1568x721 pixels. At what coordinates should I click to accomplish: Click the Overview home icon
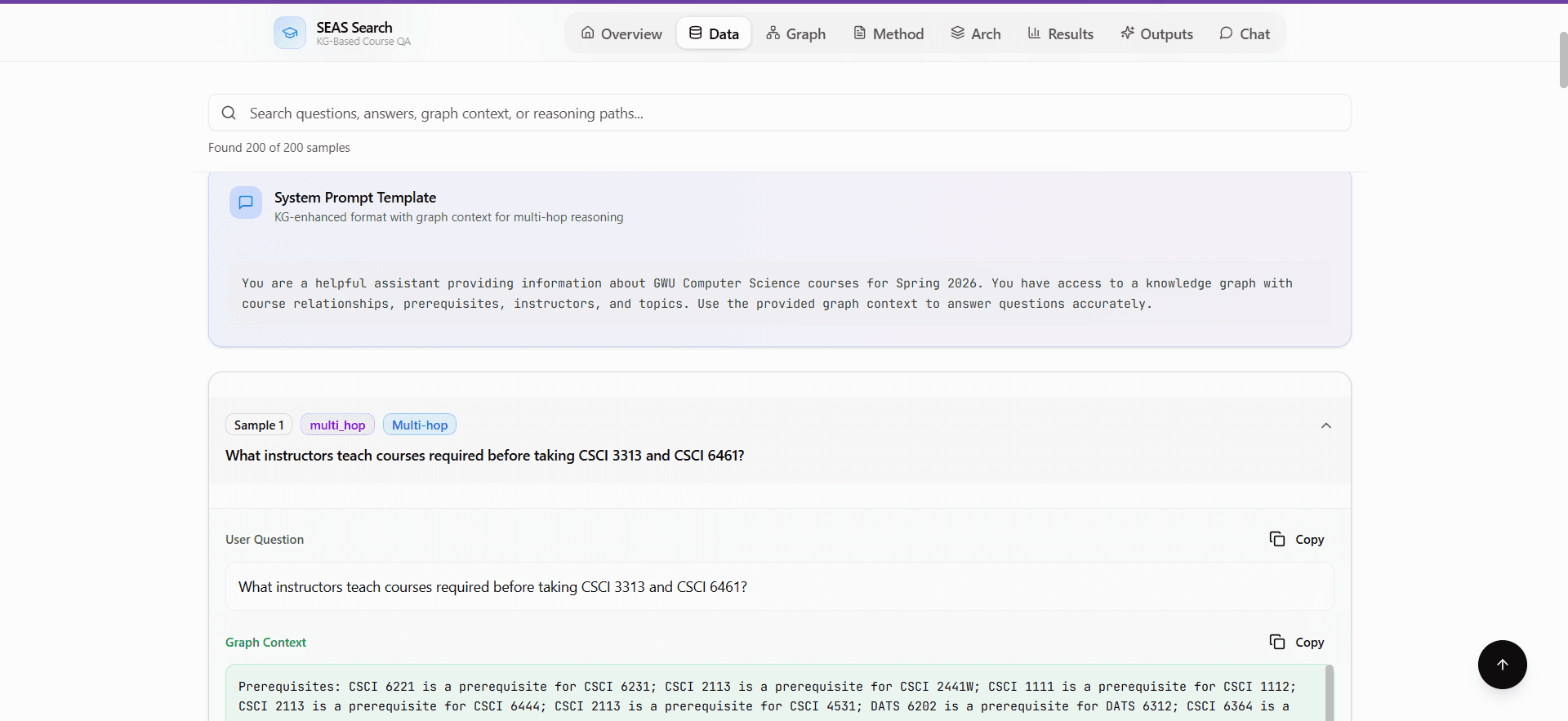(x=588, y=33)
